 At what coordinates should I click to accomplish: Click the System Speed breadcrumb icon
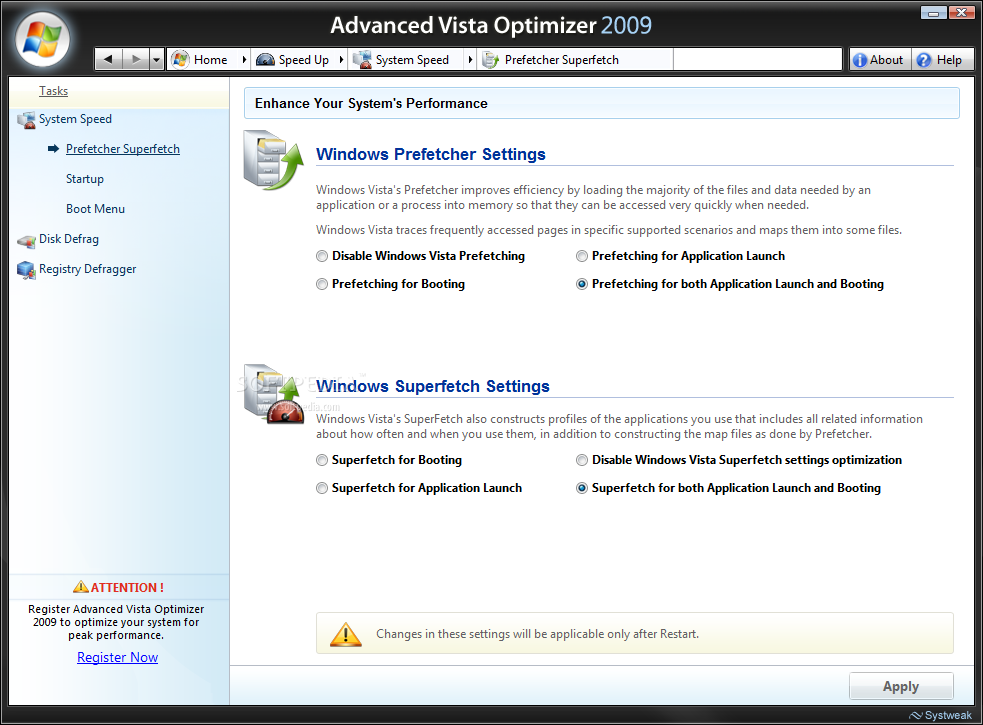[x=362, y=60]
